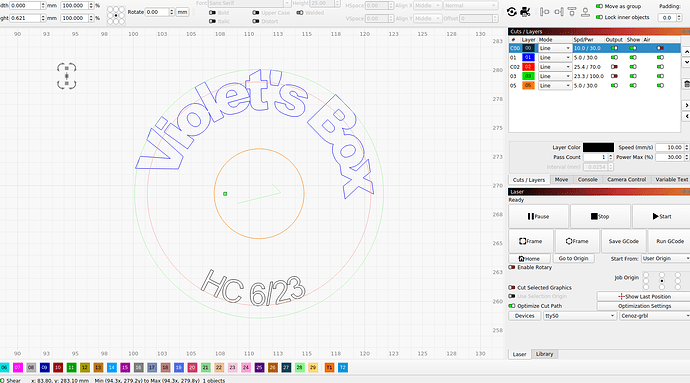690x383 pixels.
Task: Click the Update Camera Overlay icon
Action: tap(511, 12)
